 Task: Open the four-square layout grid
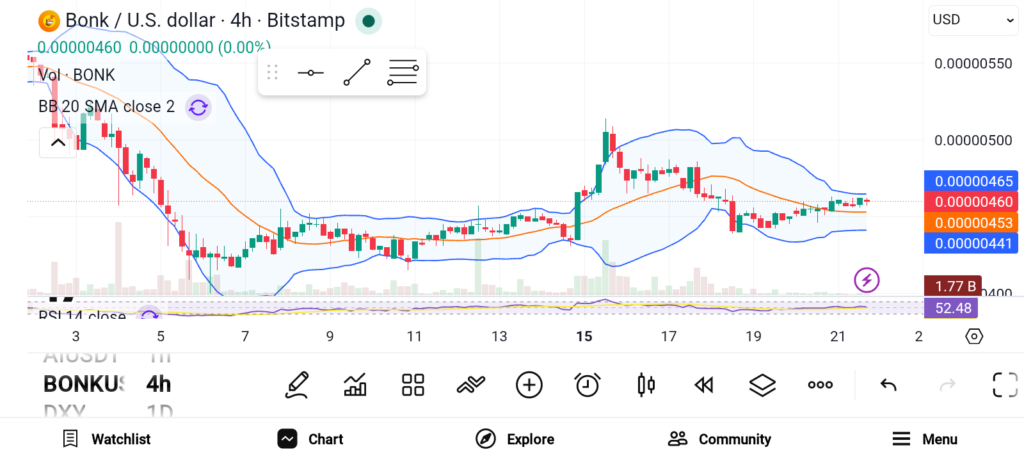point(413,385)
